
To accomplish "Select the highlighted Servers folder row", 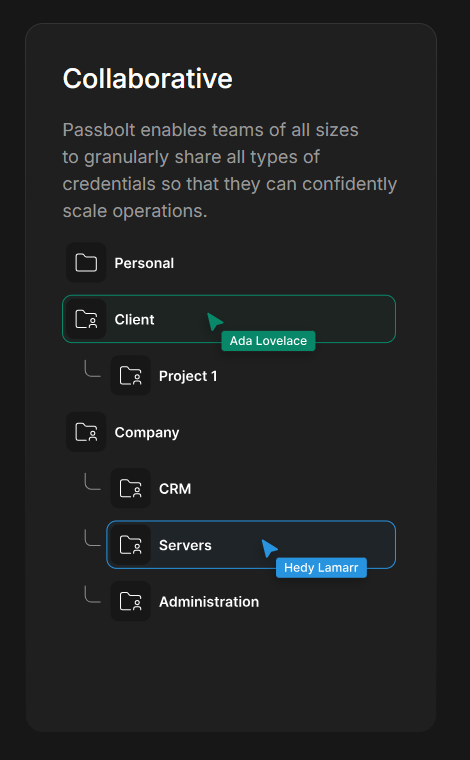I will [x=251, y=545].
